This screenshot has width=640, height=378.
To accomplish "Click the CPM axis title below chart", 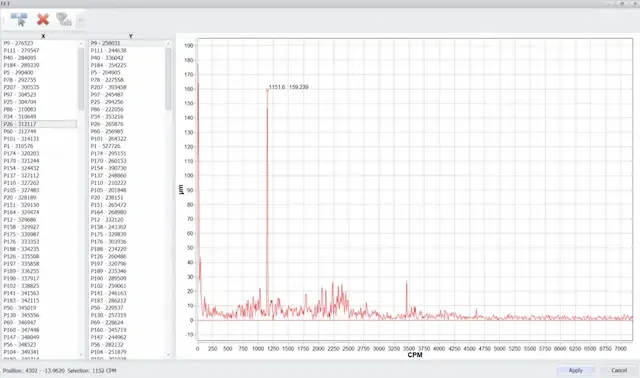I will tap(415, 355).
